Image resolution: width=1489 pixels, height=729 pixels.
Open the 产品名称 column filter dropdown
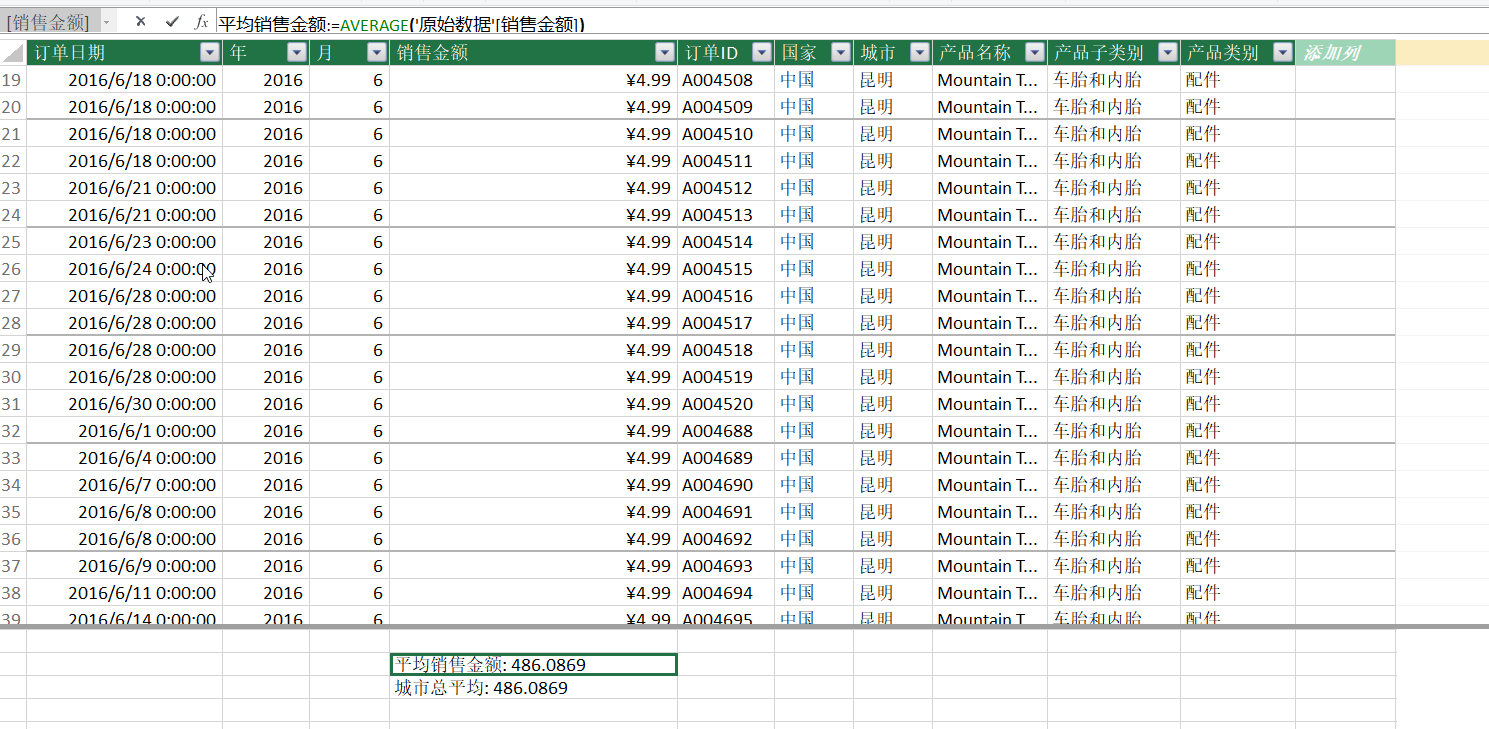click(1033, 52)
